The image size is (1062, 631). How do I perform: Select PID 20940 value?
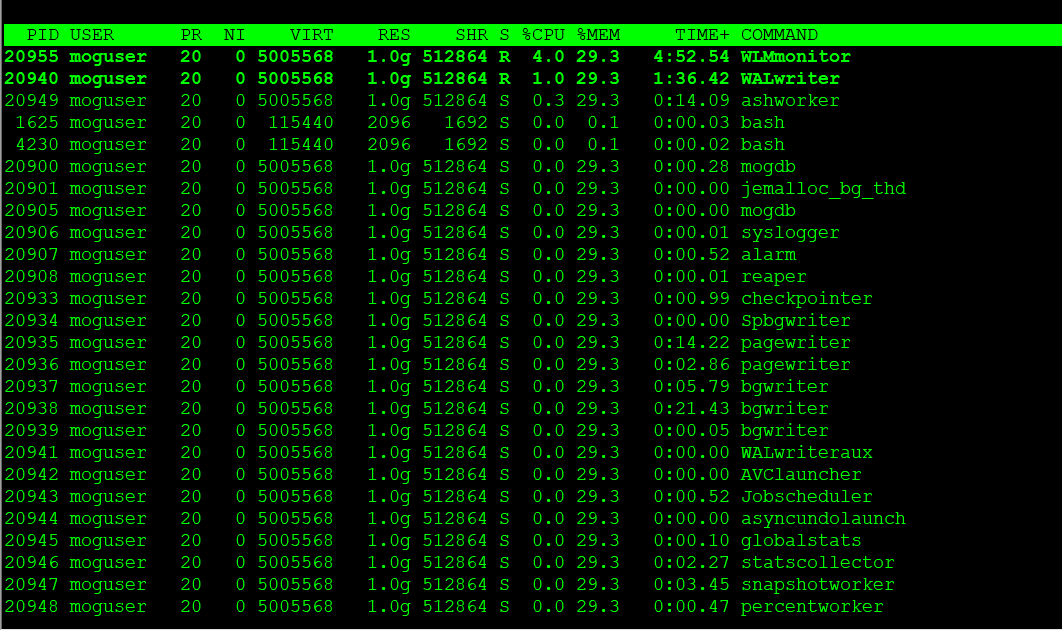coord(32,79)
